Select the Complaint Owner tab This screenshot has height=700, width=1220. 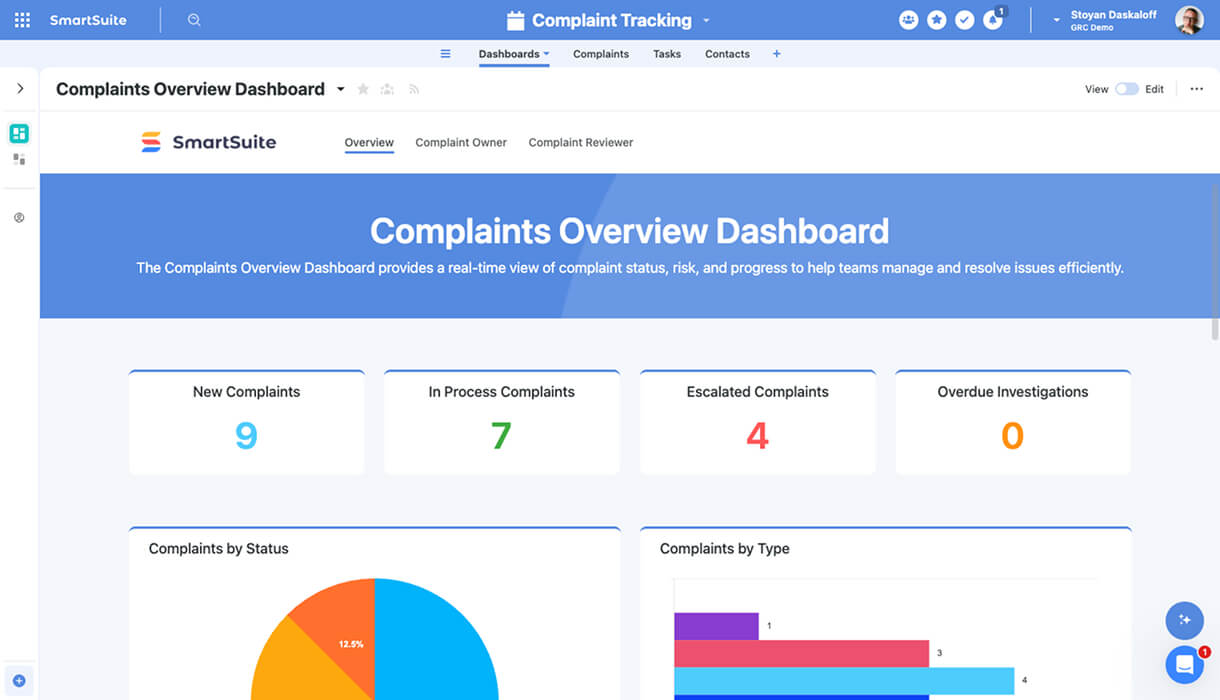pyautogui.click(x=461, y=143)
